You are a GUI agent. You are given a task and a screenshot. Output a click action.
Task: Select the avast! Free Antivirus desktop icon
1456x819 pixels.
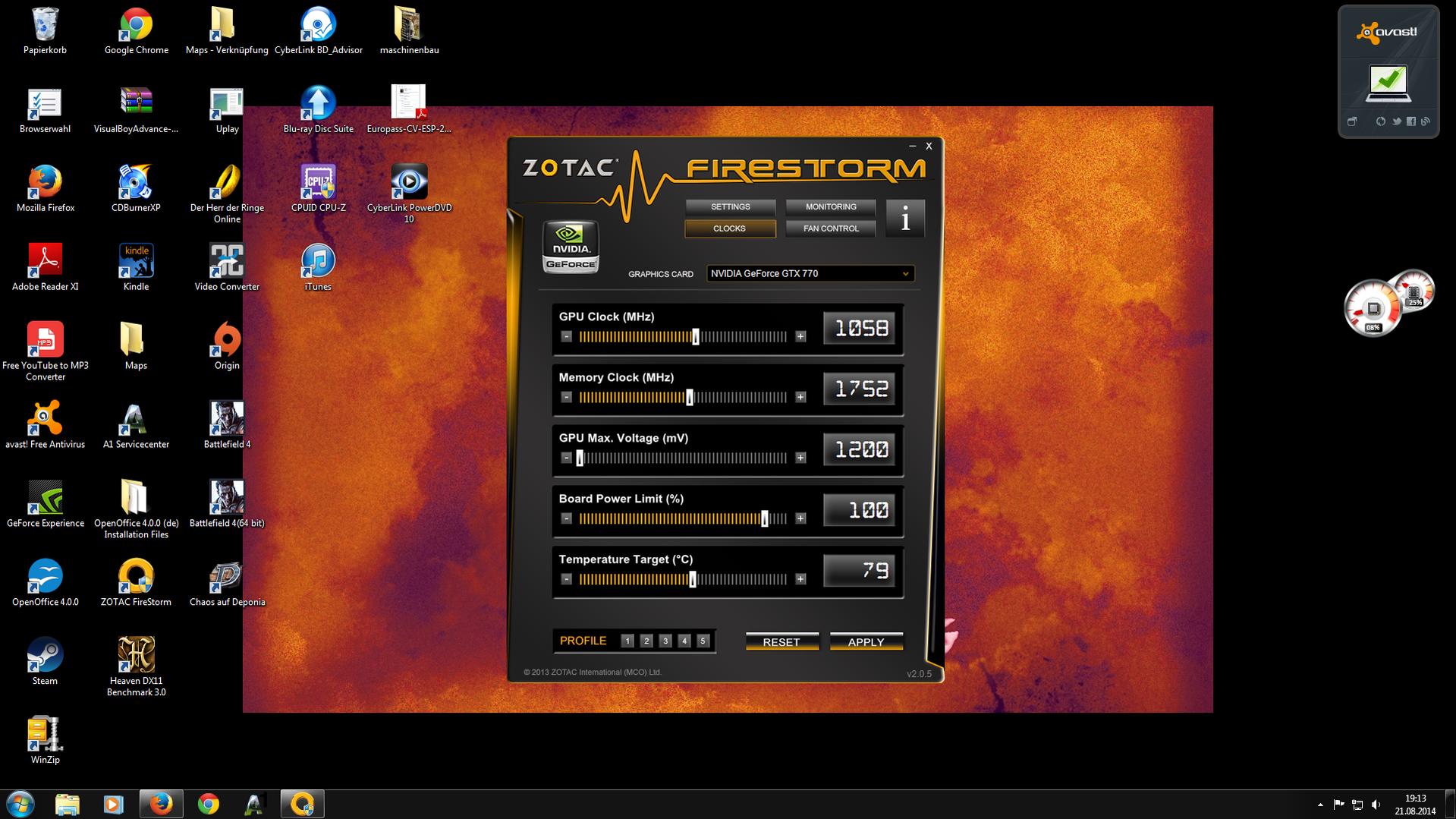click(x=45, y=426)
